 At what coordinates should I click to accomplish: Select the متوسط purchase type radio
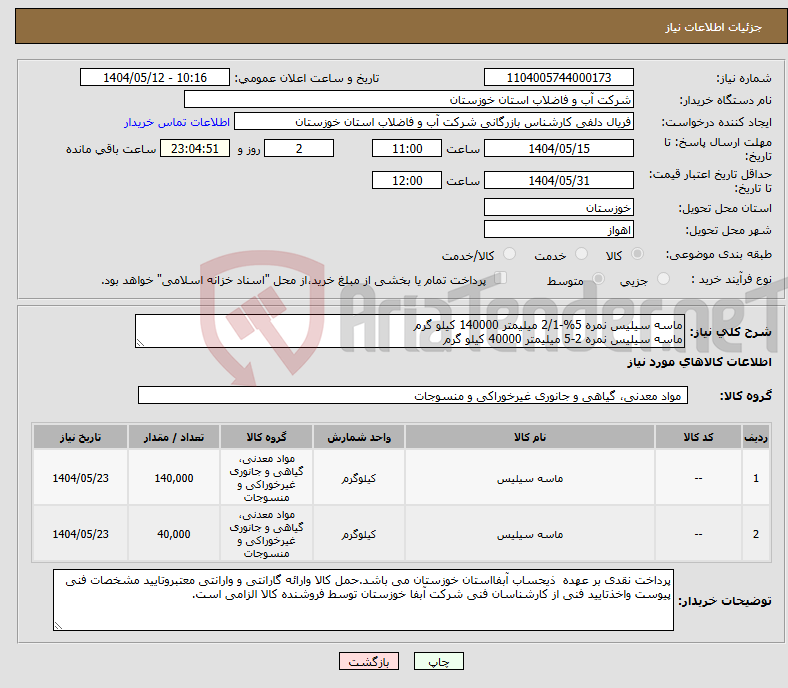598,278
